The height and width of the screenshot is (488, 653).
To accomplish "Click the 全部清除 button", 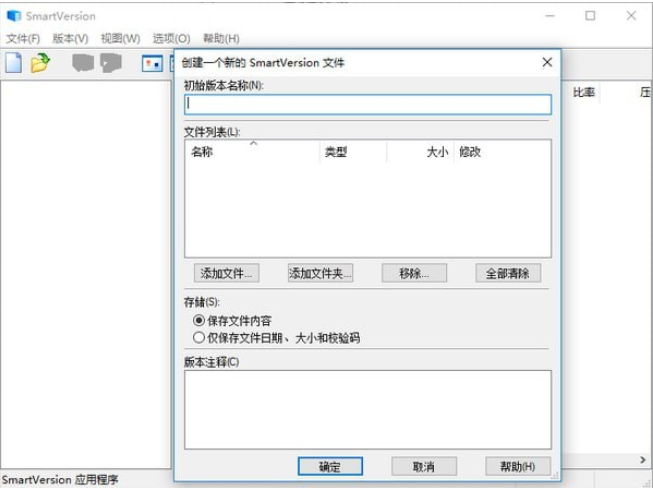I will 508,273.
